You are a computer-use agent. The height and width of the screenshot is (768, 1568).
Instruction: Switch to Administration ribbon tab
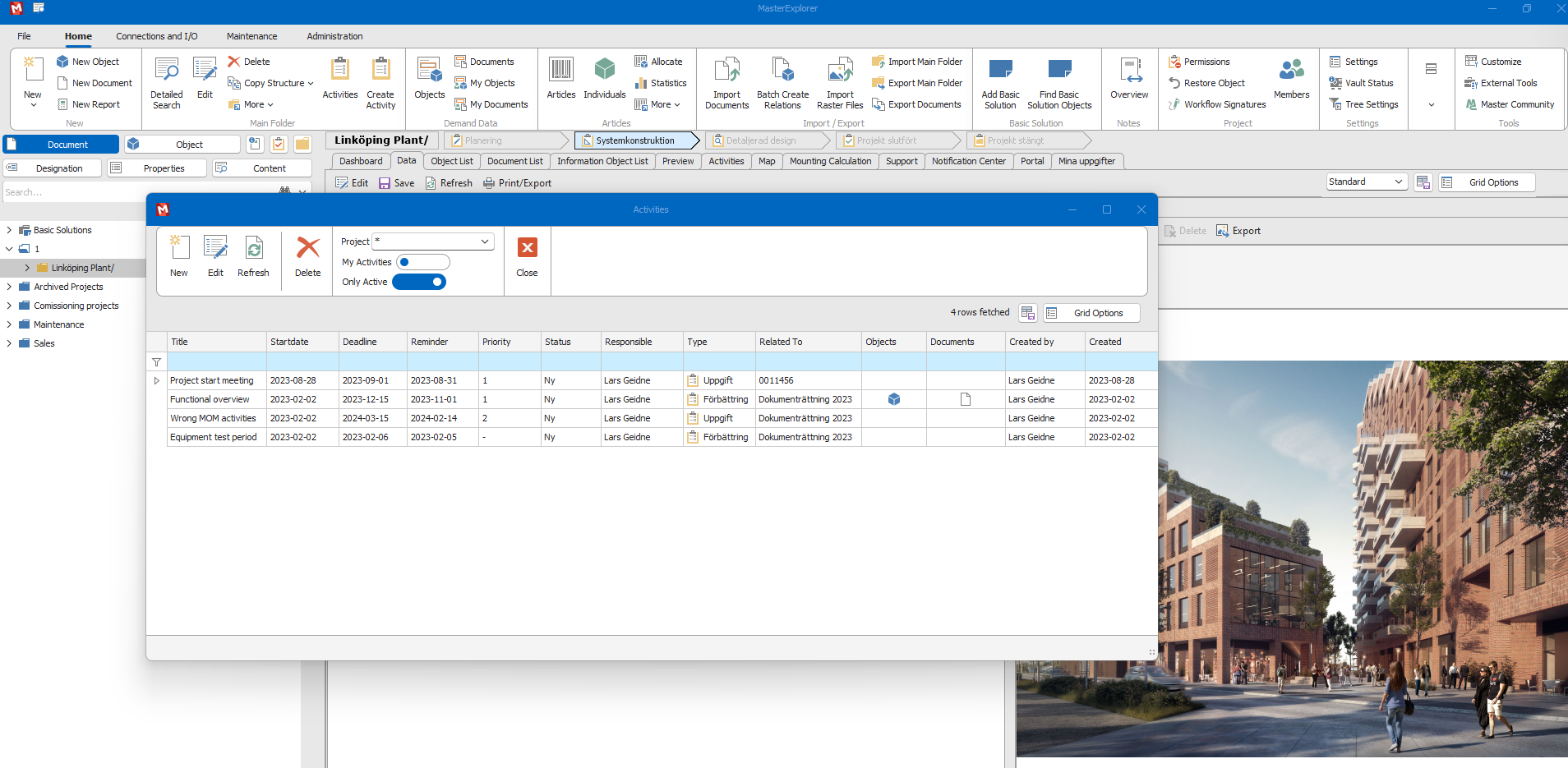334,36
